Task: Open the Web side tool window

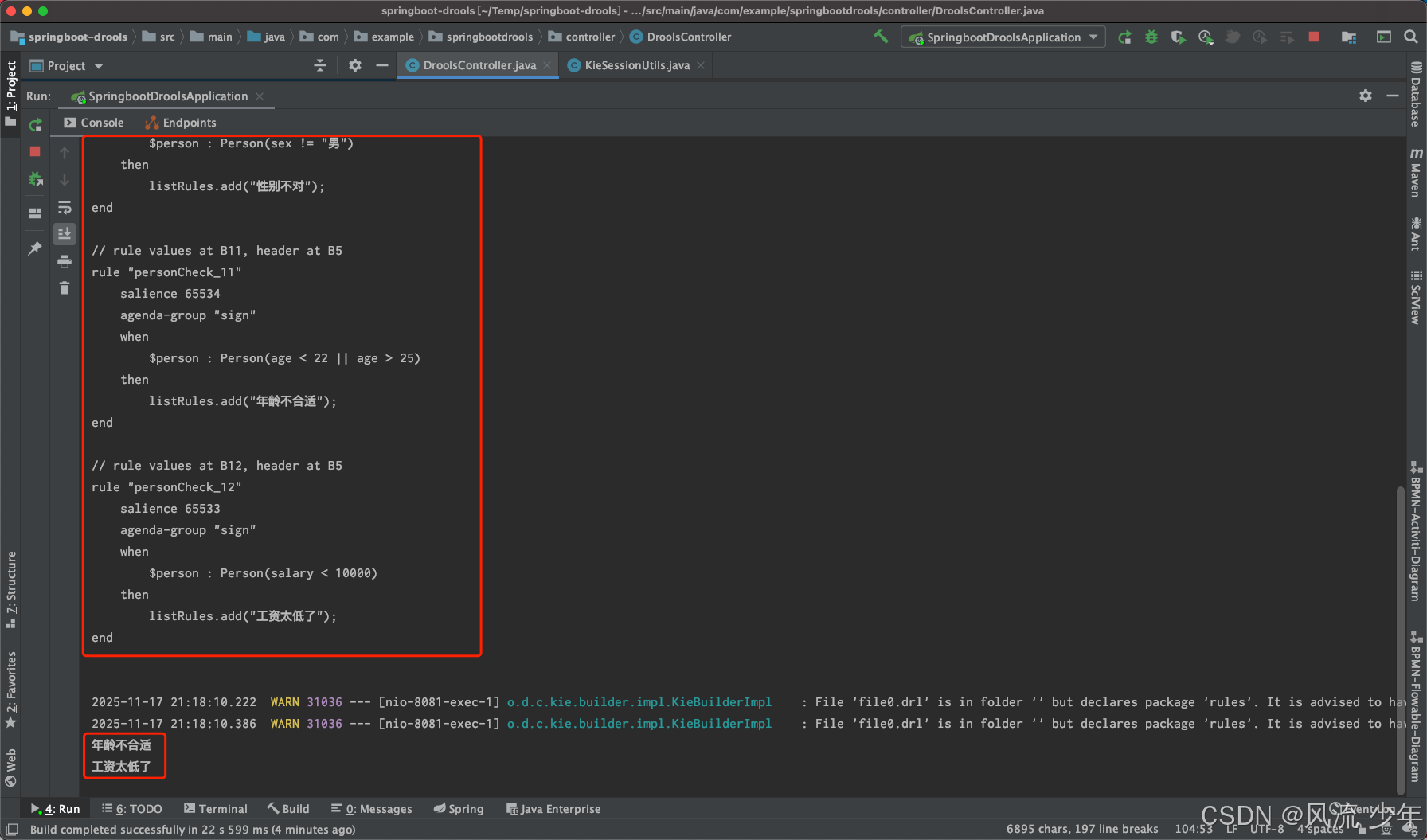Action: [x=11, y=768]
